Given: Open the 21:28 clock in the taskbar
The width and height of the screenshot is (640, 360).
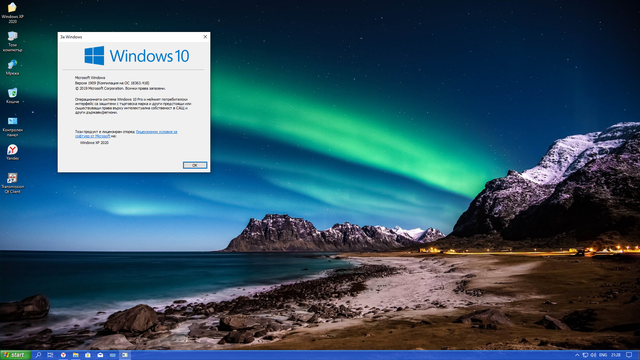Looking at the screenshot, I should tap(616, 355).
